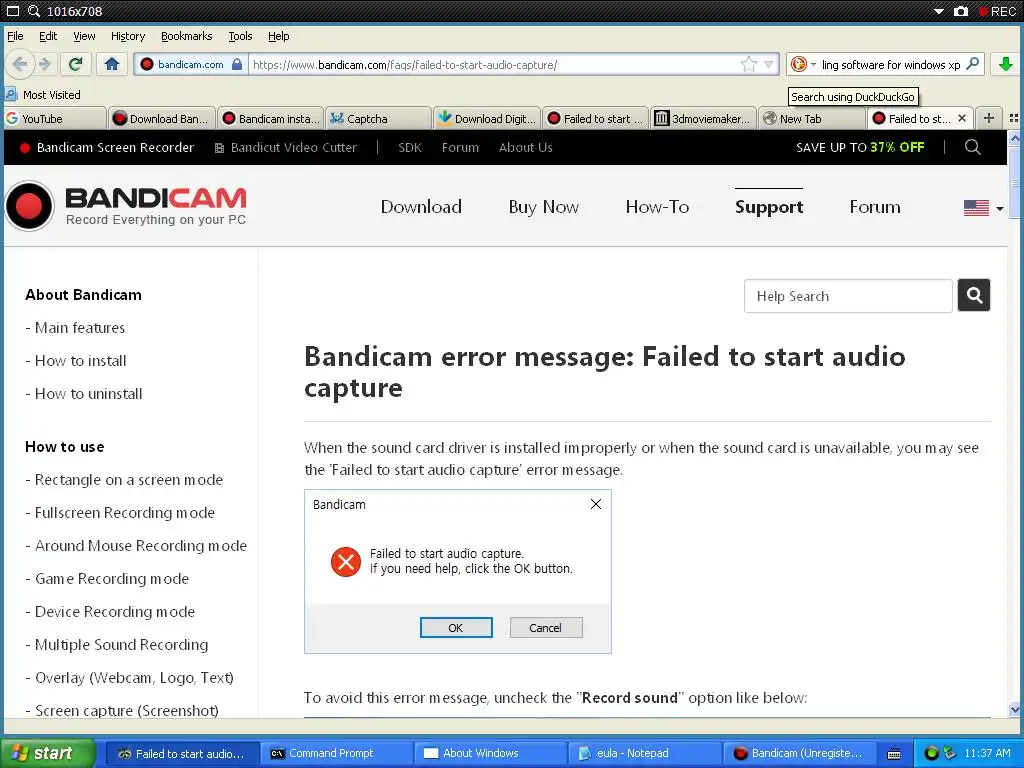The height and width of the screenshot is (768, 1024).
Task: Open the Windows start button
Action: click(x=47, y=753)
